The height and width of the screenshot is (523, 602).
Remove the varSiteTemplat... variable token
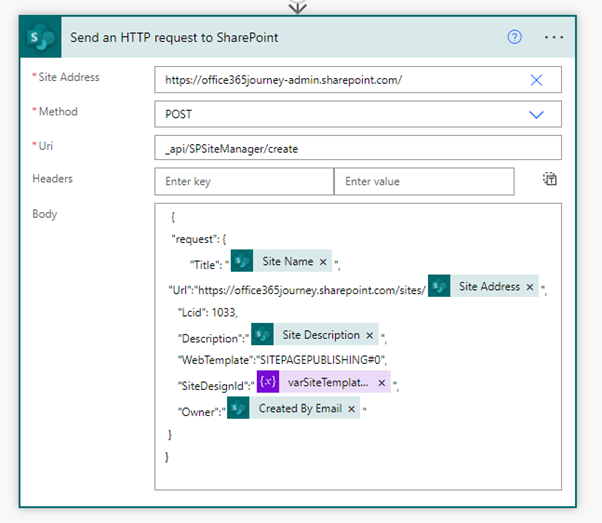point(381,383)
